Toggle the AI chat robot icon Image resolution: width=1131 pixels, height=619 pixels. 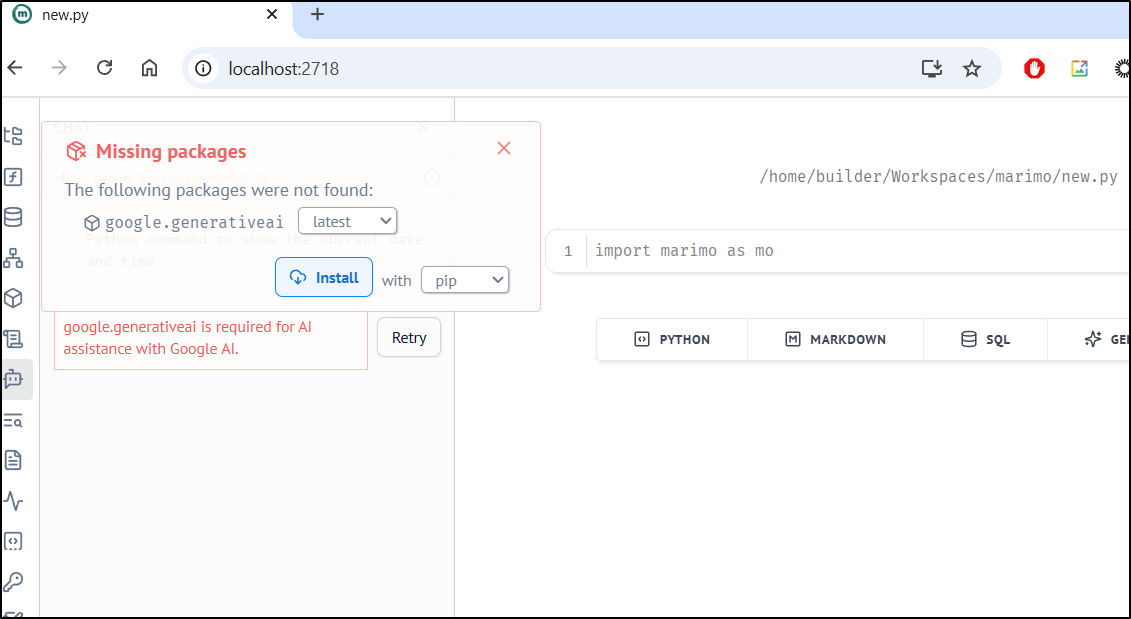coord(14,379)
